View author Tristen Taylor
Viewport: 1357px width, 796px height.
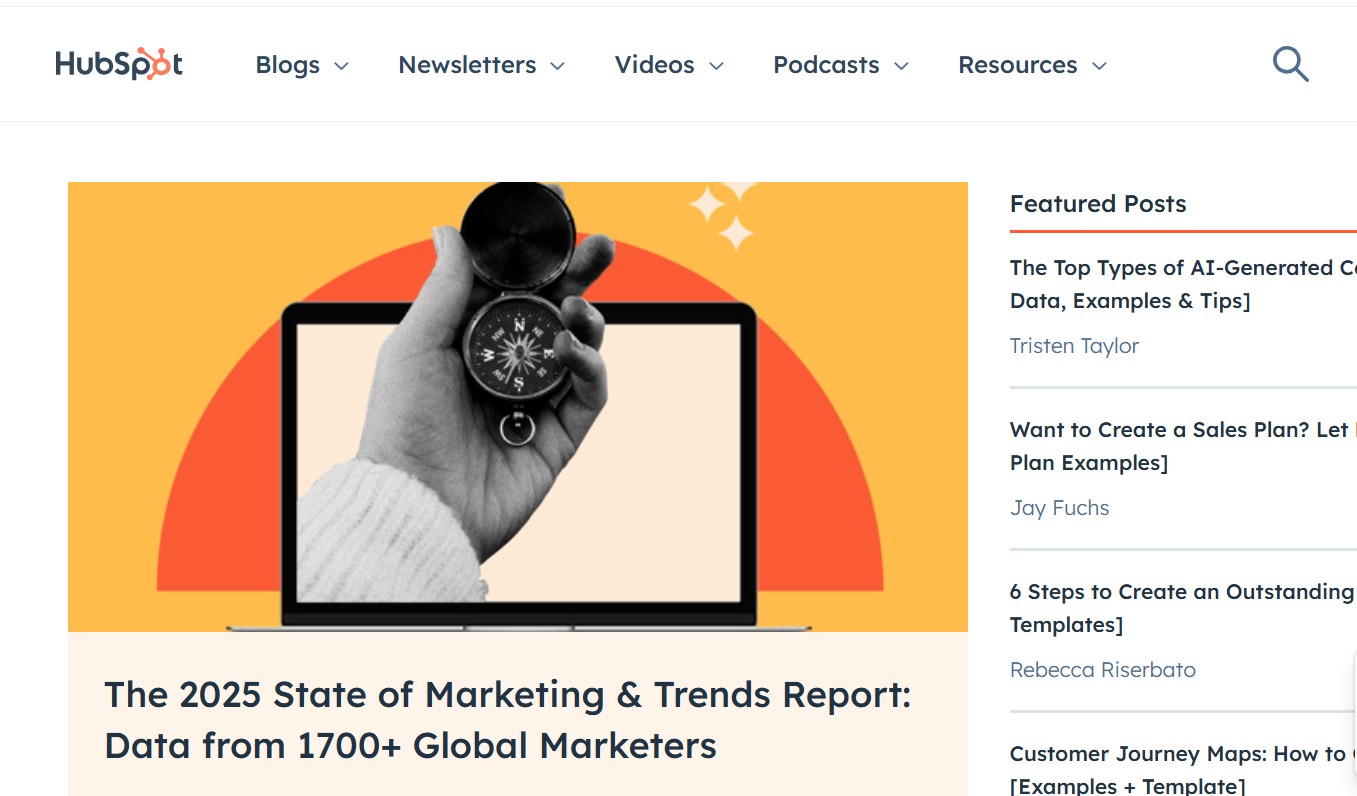1074,346
